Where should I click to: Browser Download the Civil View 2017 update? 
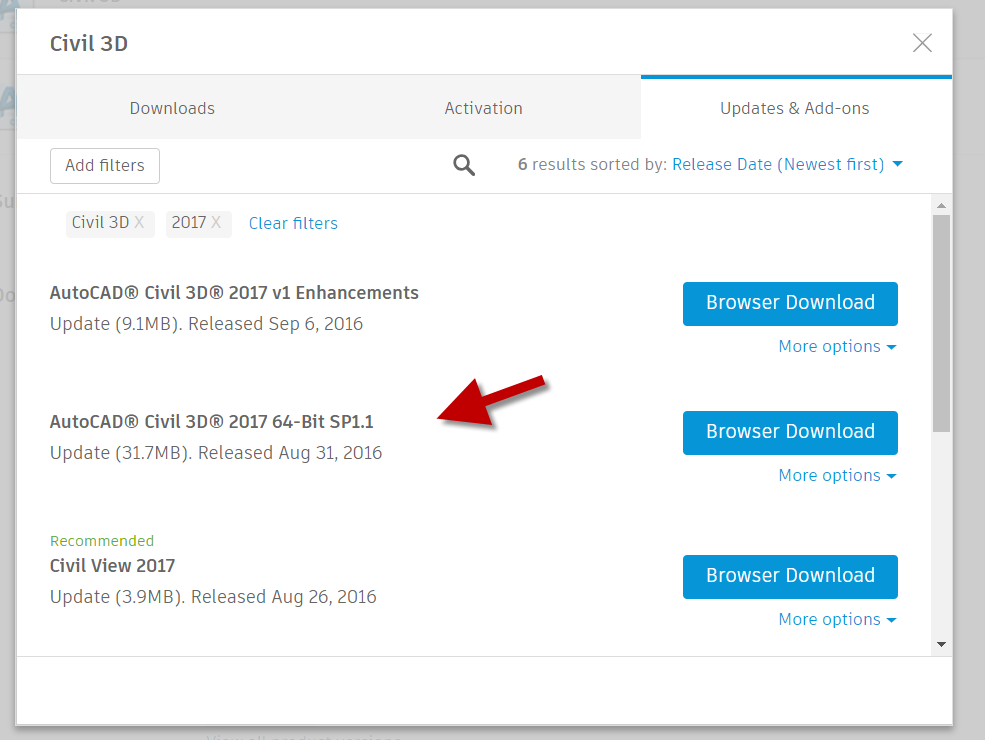[x=790, y=577]
